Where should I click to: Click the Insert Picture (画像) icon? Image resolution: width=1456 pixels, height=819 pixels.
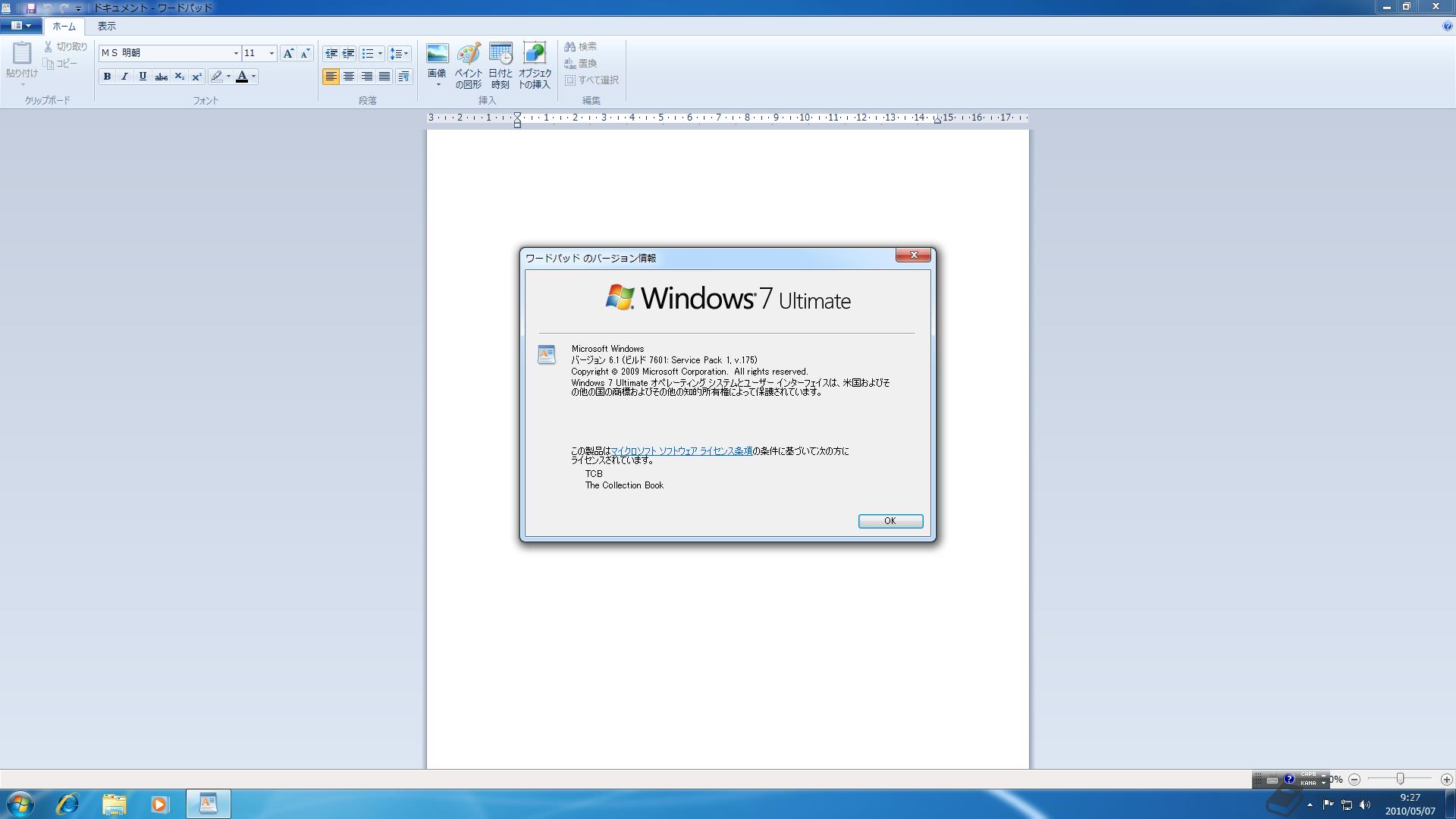point(438,54)
